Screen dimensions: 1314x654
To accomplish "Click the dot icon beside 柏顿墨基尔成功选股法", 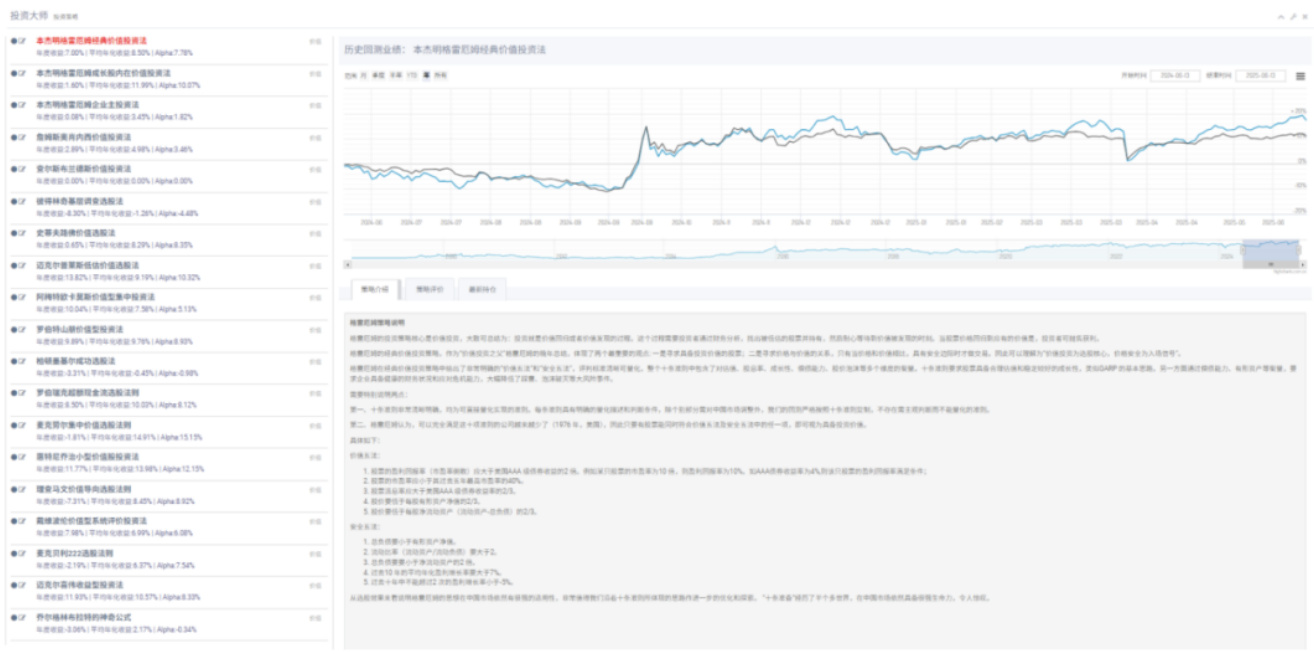I will [x=13, y=361].
